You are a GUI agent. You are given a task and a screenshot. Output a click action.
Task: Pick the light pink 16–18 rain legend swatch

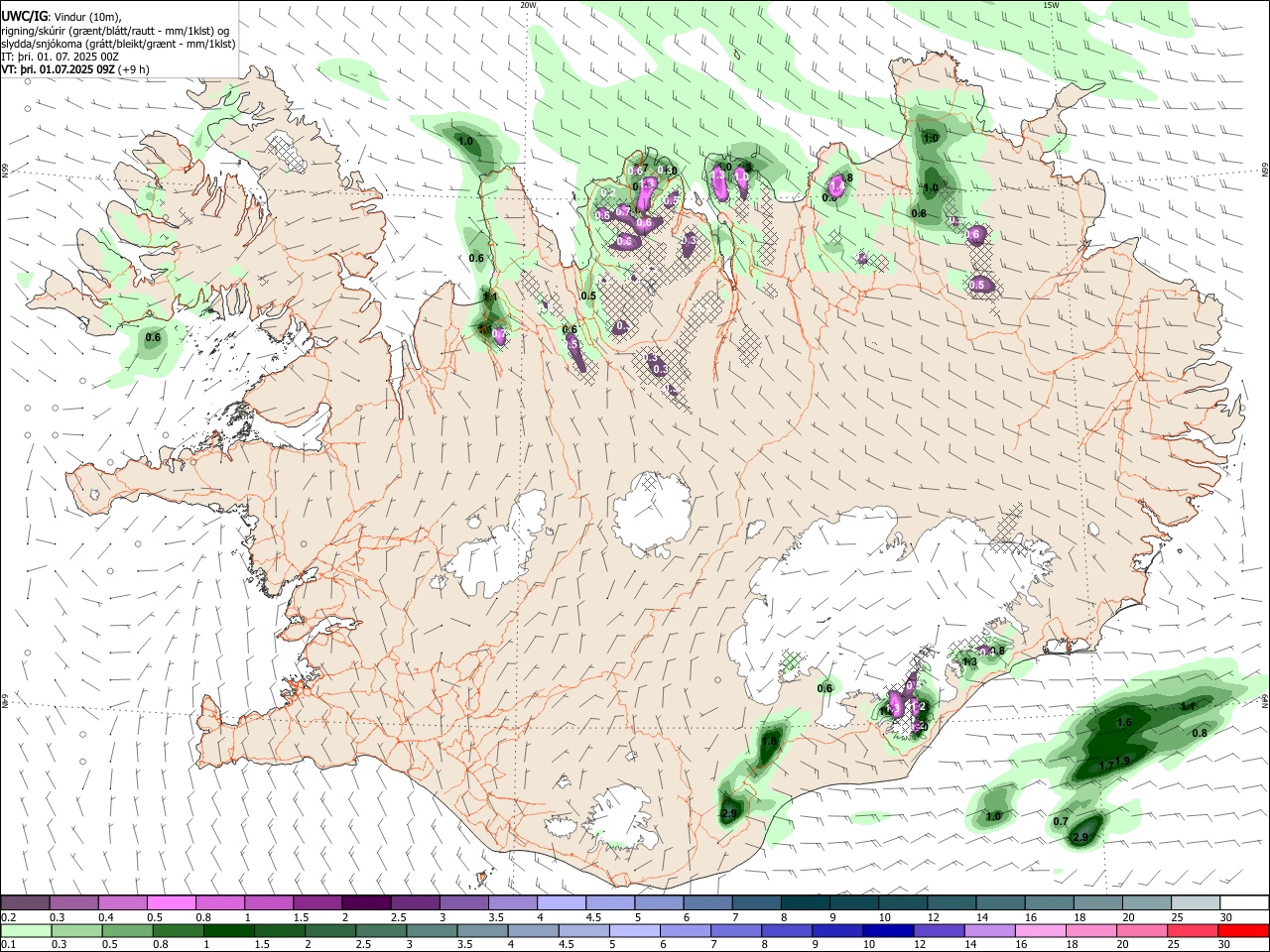point(1038,930)
